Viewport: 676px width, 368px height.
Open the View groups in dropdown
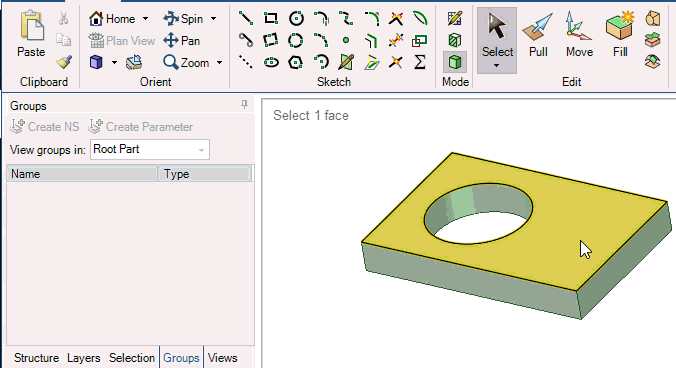point(150,150)
